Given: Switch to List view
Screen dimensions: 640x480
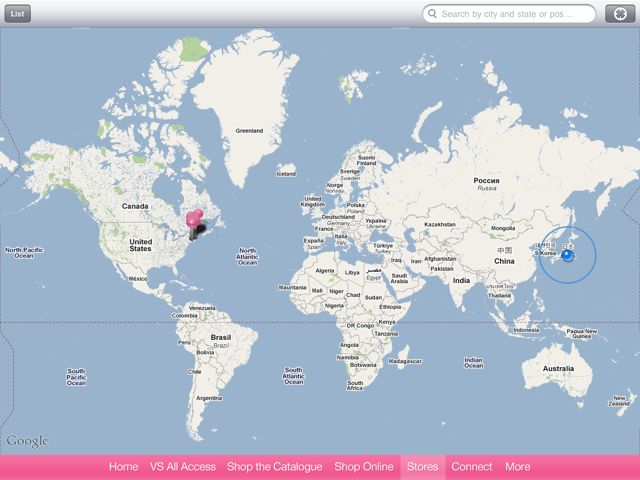Looking at the screenshot, I should 18,13.
